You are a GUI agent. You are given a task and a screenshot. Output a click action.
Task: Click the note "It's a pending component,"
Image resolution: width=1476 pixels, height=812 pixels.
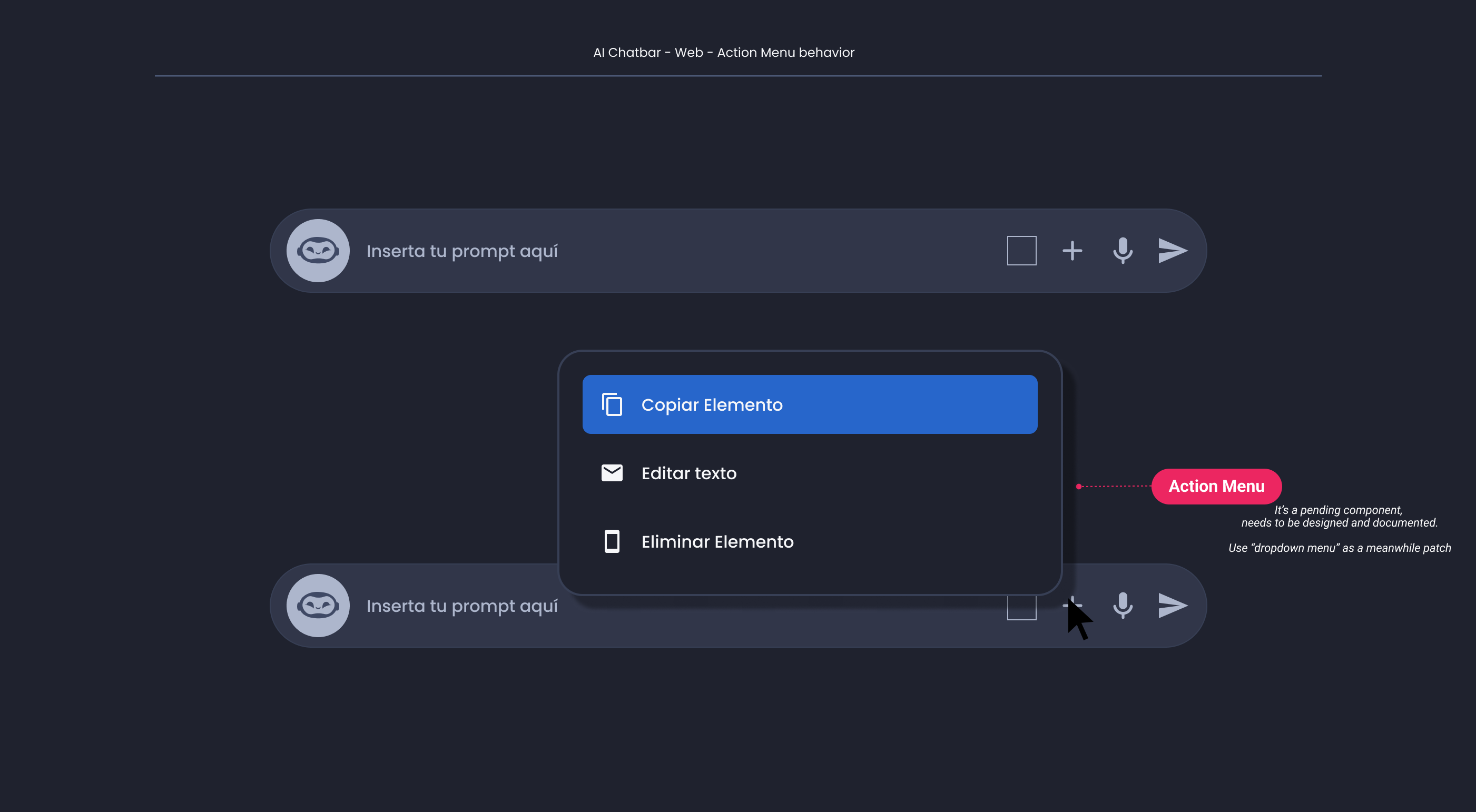click(1339, 510)
